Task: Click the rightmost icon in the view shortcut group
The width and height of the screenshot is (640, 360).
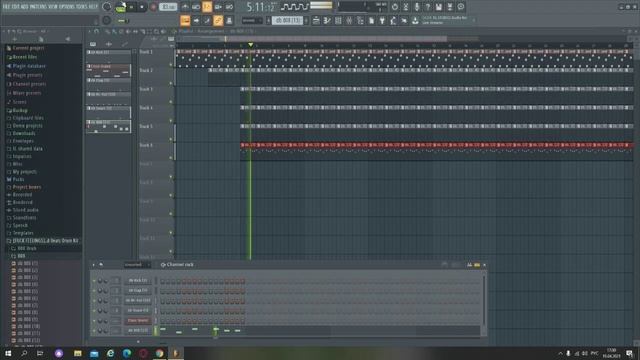Action: 229,20
